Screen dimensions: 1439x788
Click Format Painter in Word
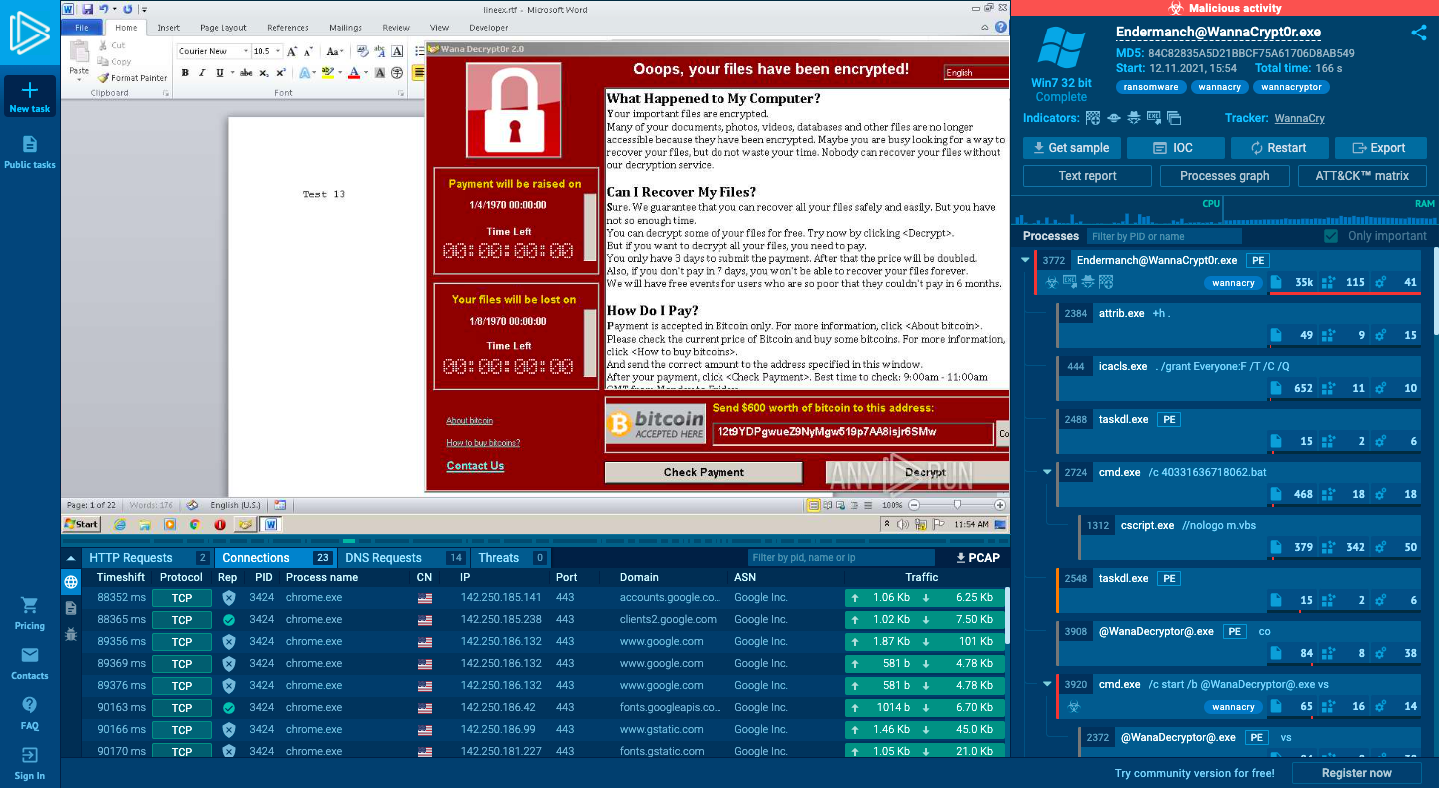click(133, 77)
